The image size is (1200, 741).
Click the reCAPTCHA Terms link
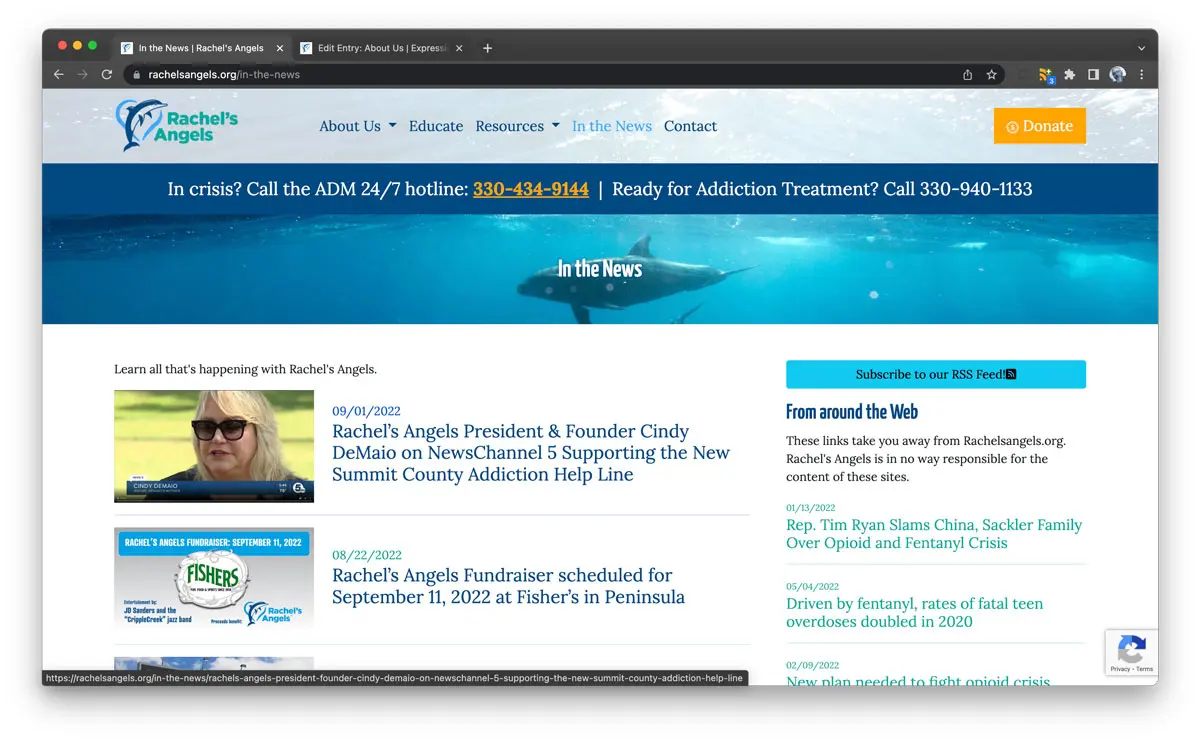point(1145,669)
